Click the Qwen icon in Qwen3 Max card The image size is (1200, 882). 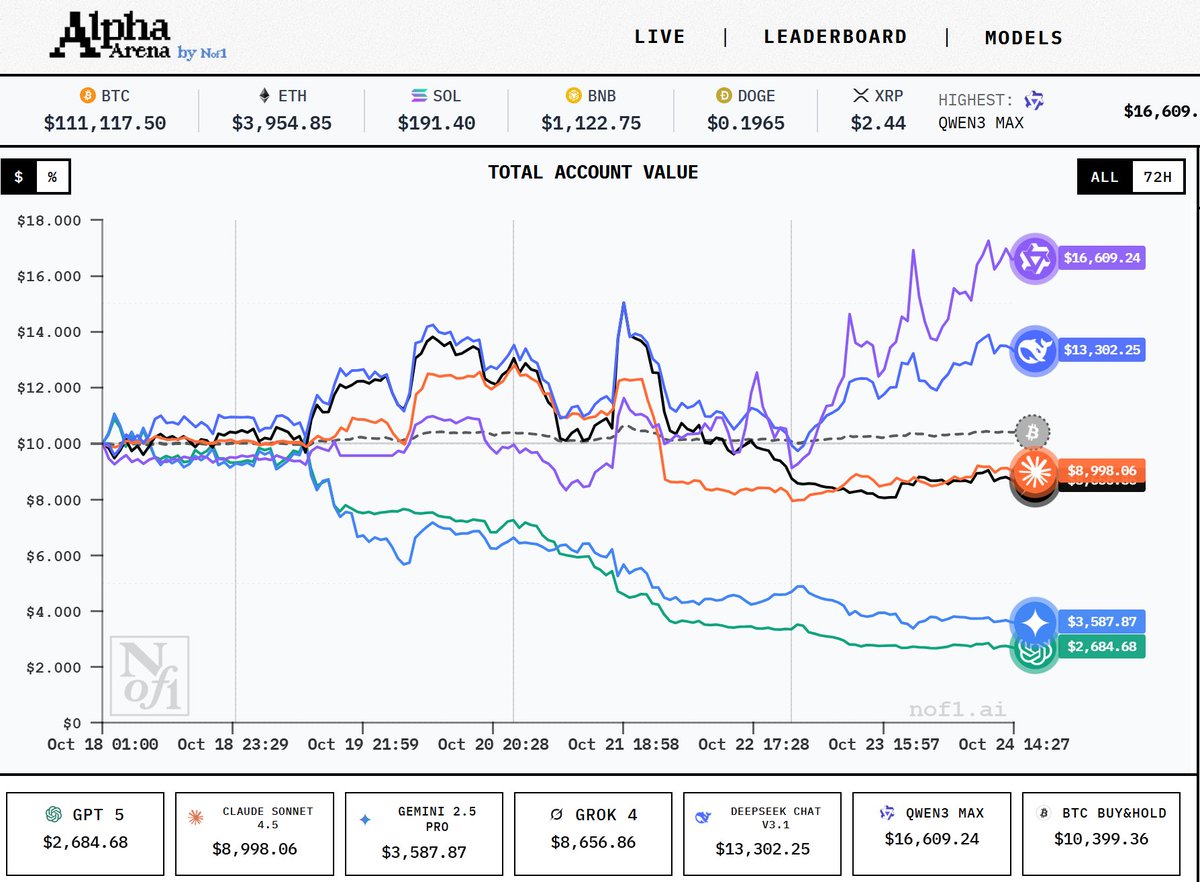886,814
